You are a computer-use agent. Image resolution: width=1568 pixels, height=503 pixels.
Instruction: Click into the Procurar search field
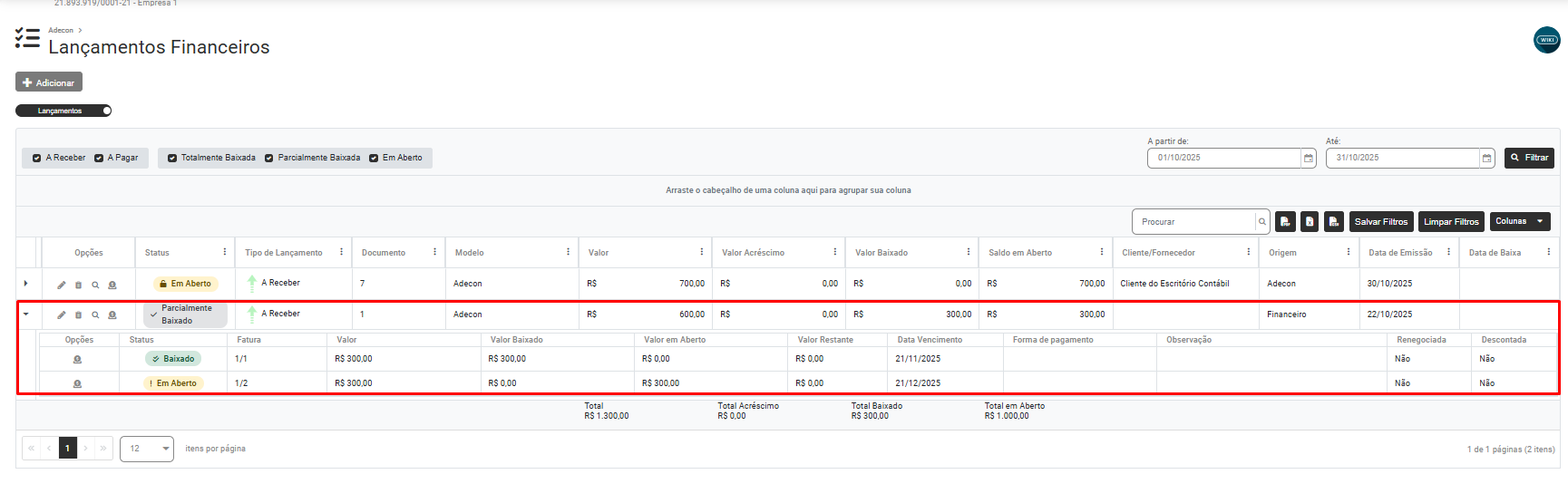[x=1193, y=222]
